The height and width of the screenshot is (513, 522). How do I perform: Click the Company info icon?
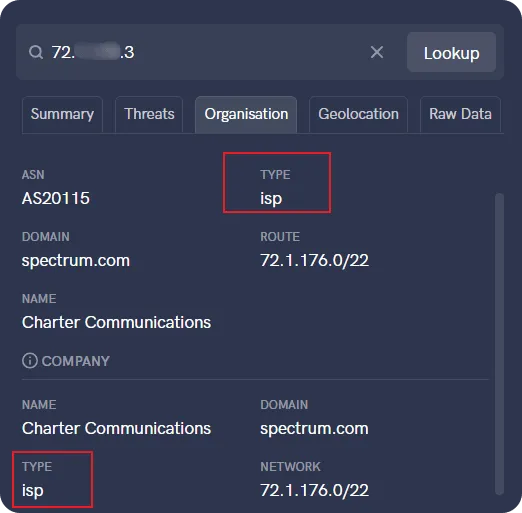tap(30, 361)
